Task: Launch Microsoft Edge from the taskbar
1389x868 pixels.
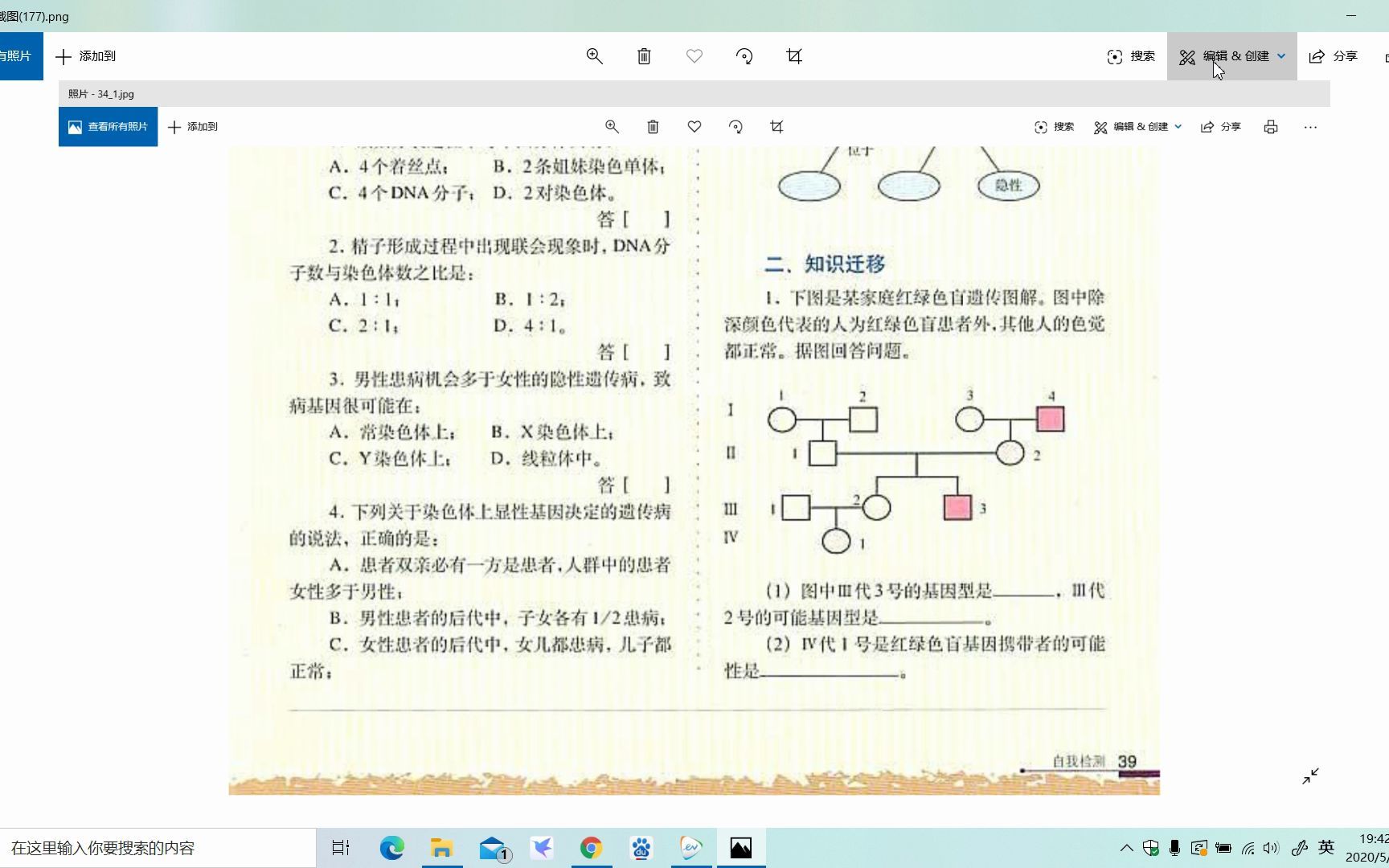Action: click(391, 847)
